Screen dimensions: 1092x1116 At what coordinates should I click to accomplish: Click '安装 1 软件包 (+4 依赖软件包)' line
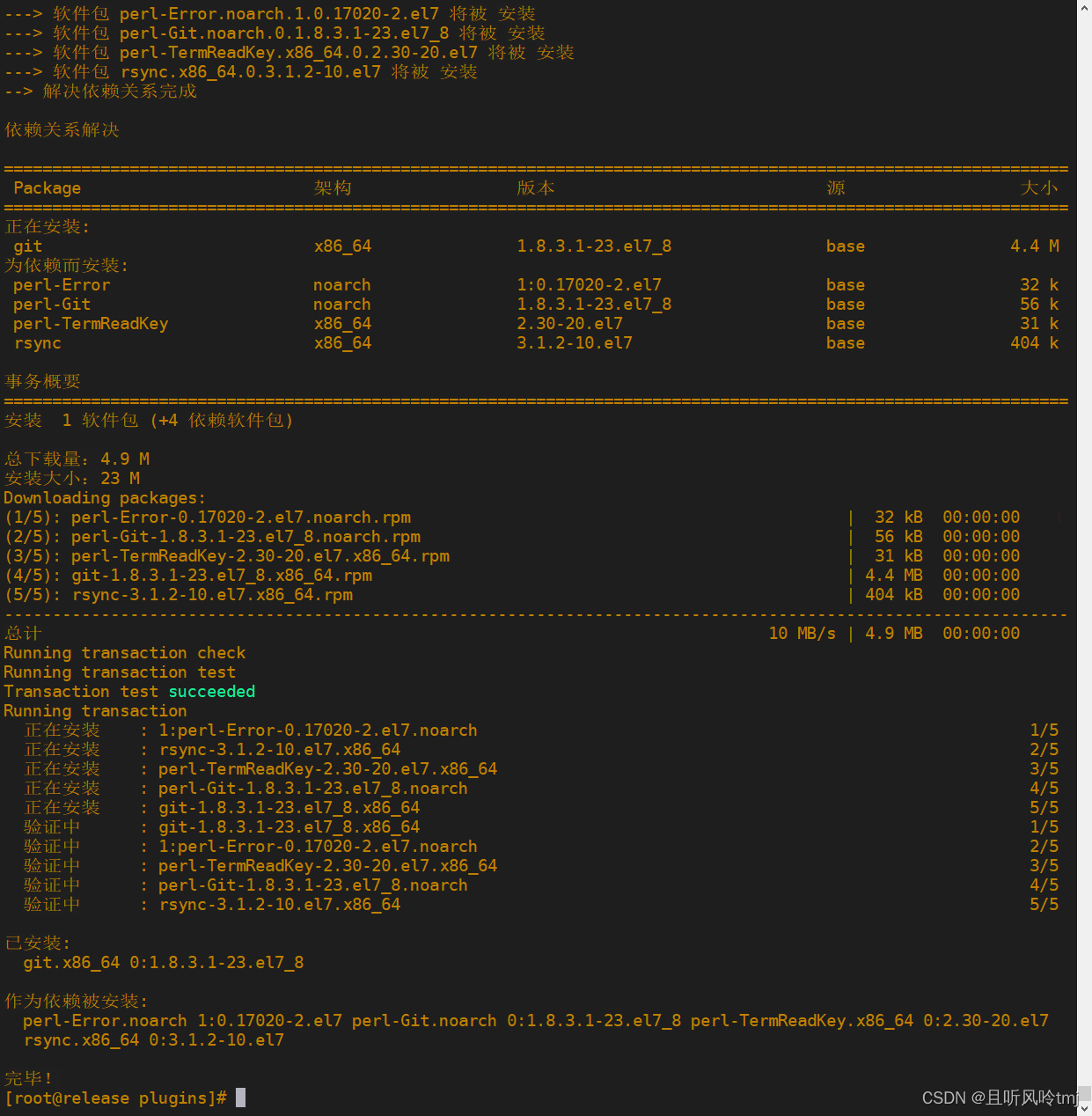pos(149,420)
